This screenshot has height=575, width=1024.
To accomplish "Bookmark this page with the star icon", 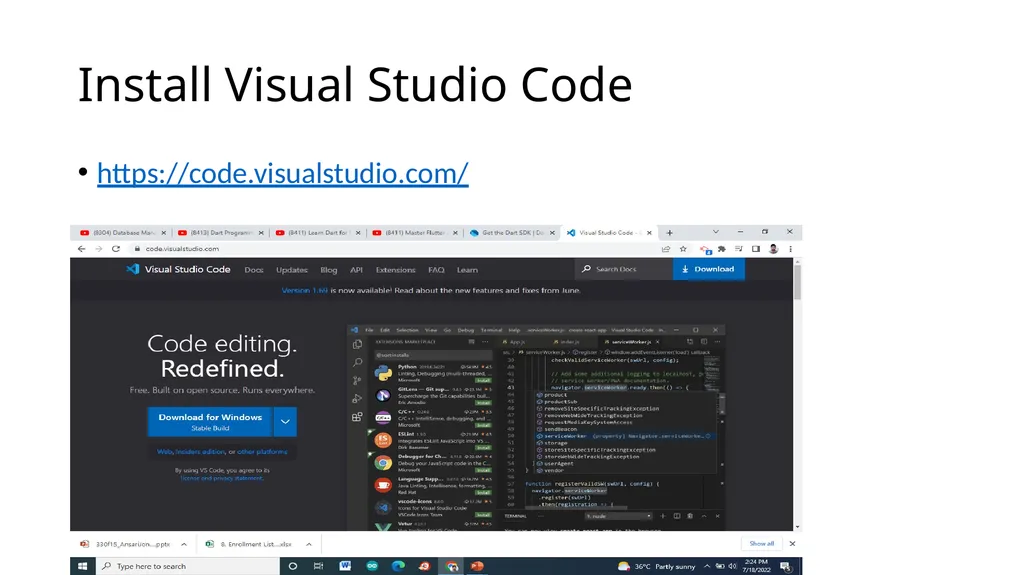I will (683, 249).
